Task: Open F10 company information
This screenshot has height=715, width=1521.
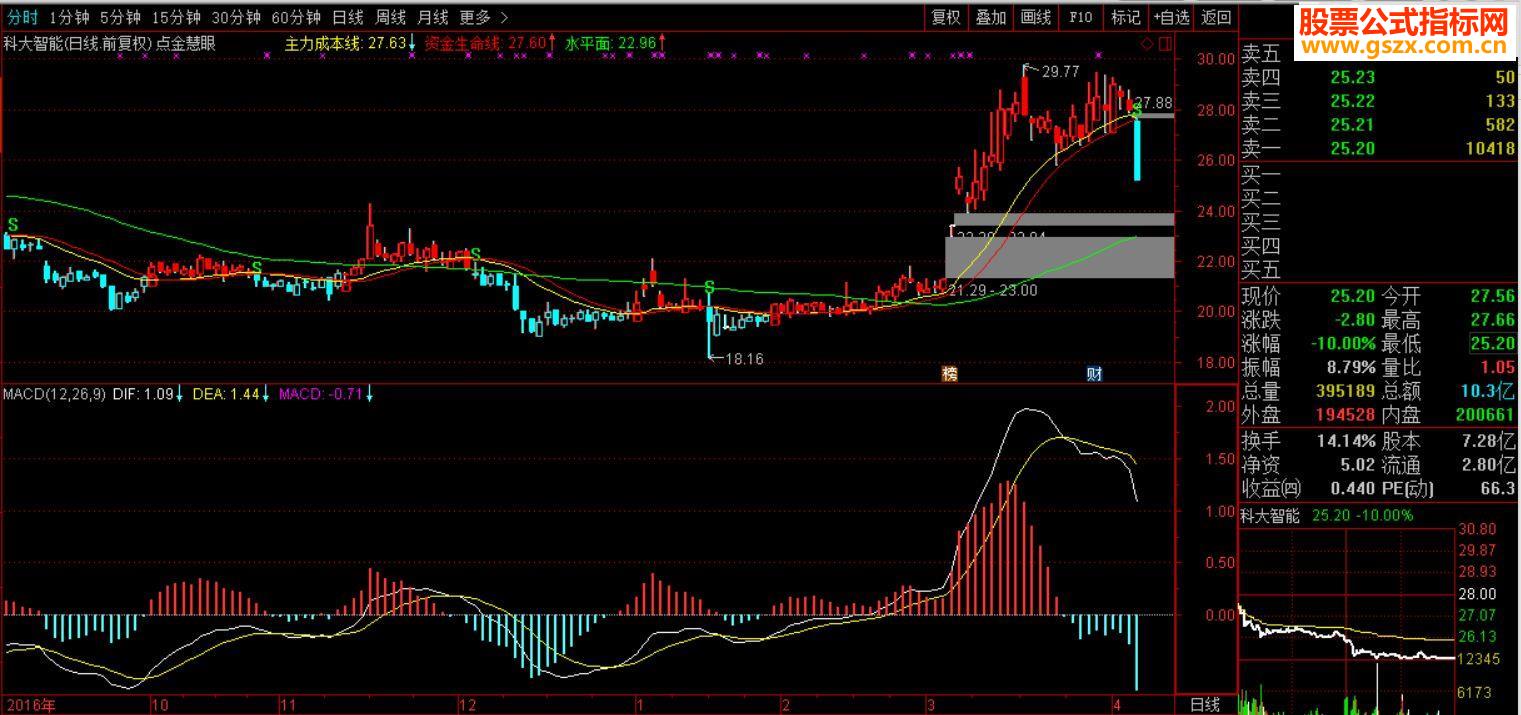Action: pos(1081,17)
